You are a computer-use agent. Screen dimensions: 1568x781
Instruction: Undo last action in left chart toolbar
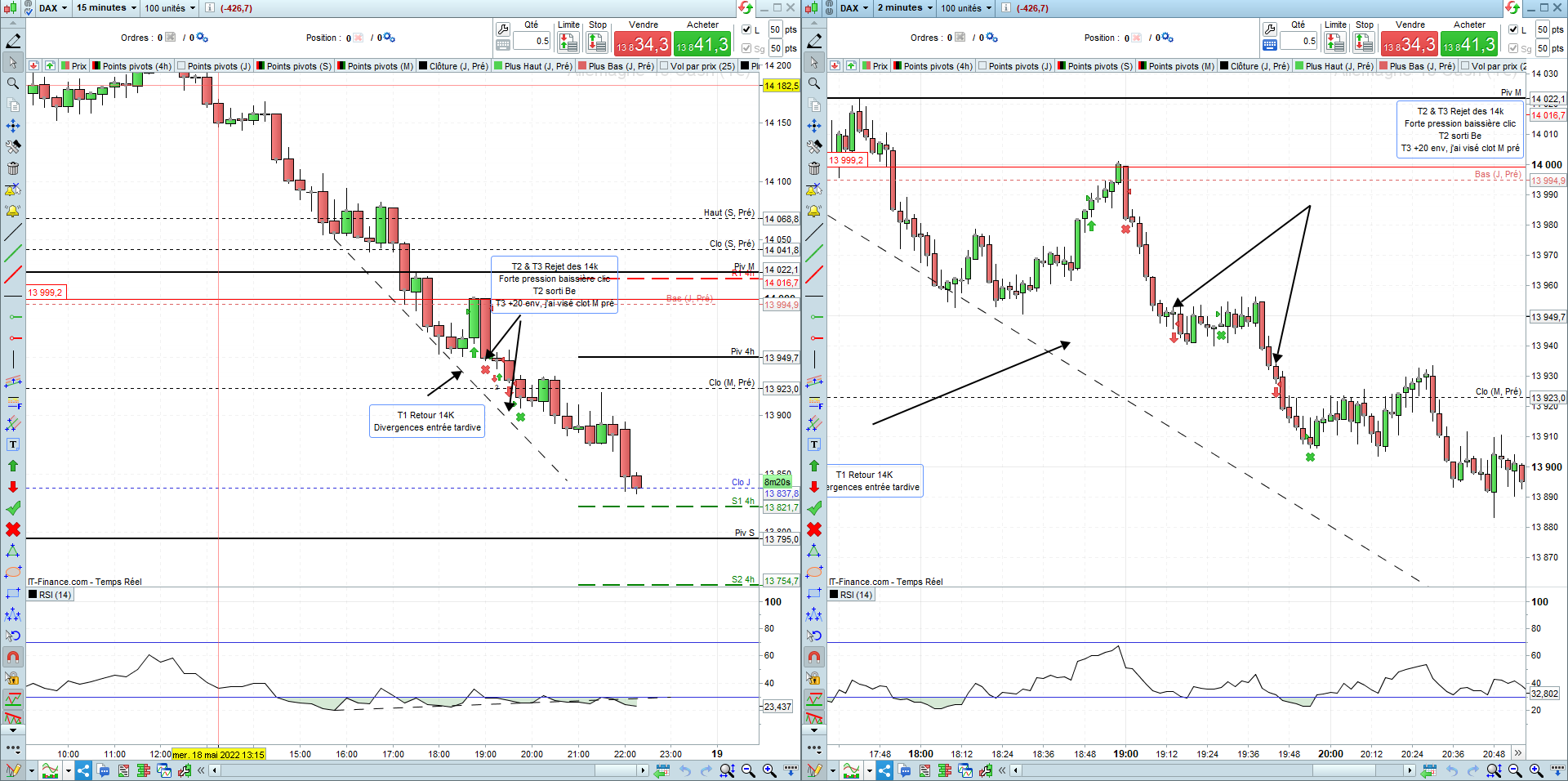(685, 770)
